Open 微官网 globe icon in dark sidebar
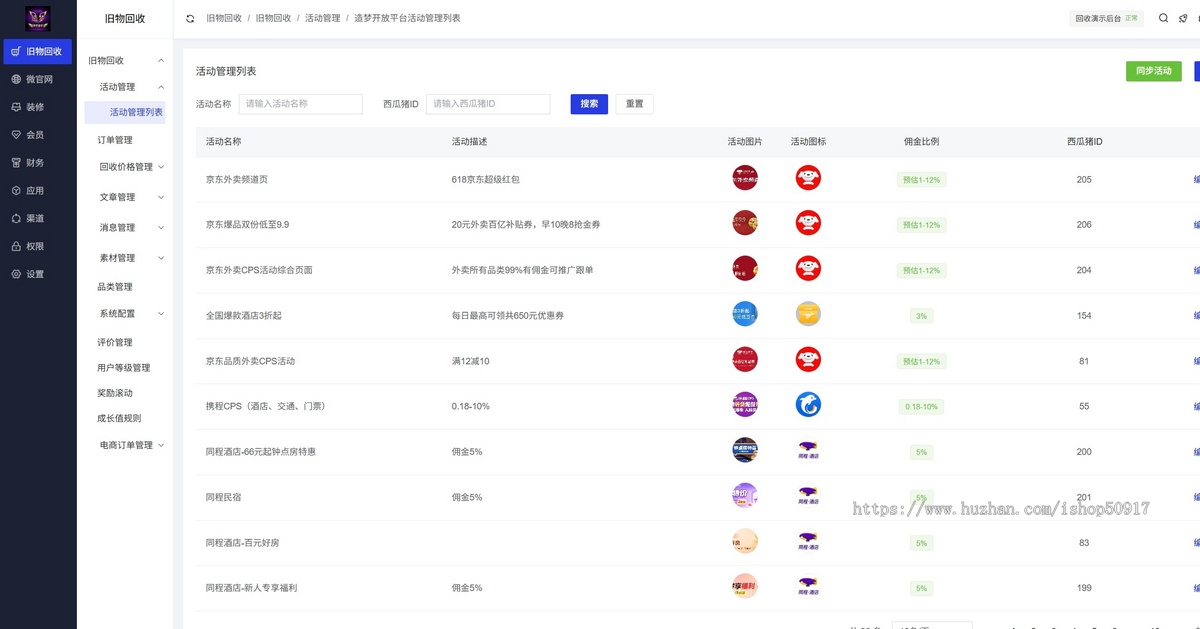1200x629 pixels. (16, 79)
